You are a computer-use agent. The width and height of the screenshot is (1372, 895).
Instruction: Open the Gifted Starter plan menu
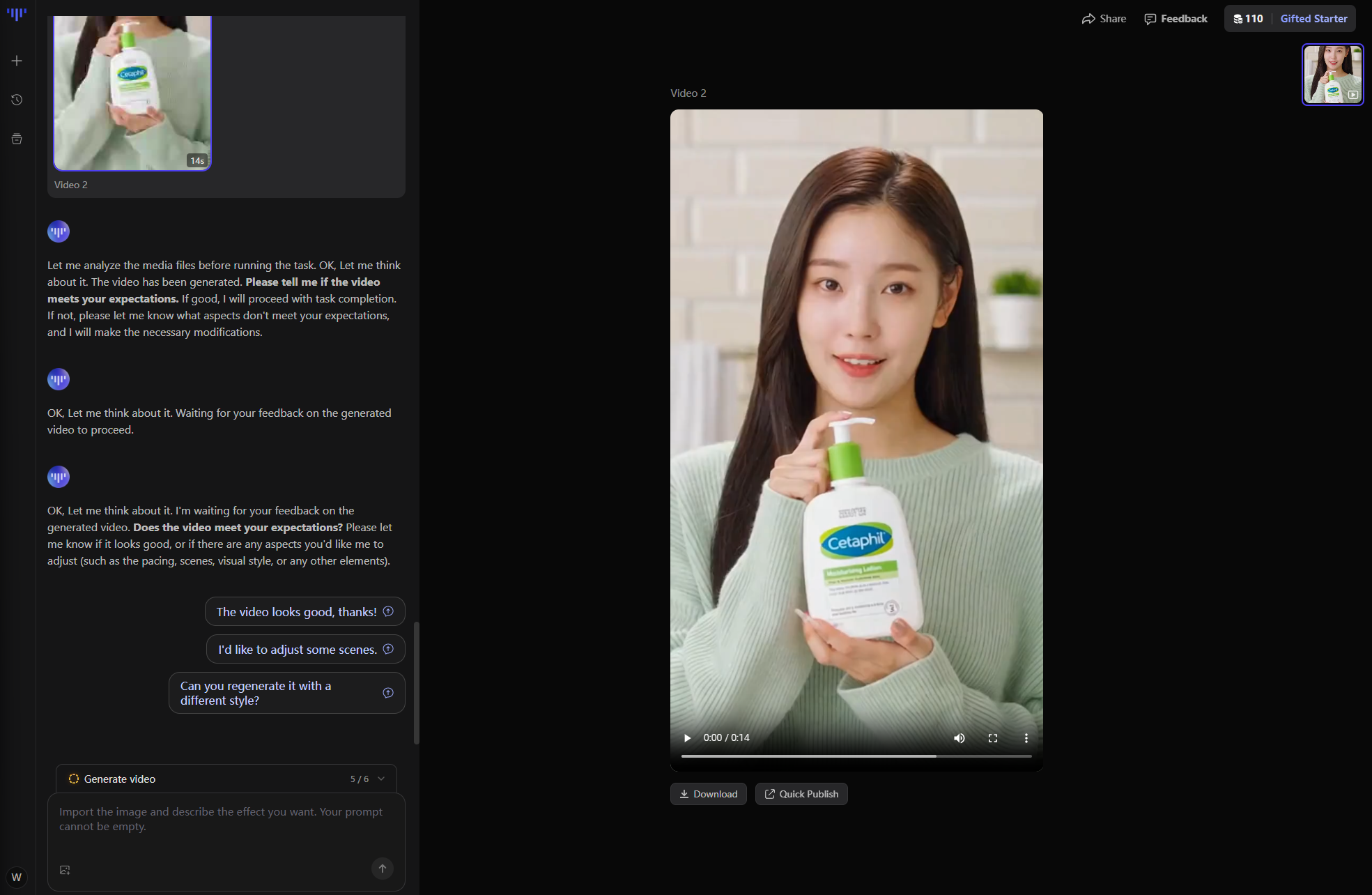1313,19
